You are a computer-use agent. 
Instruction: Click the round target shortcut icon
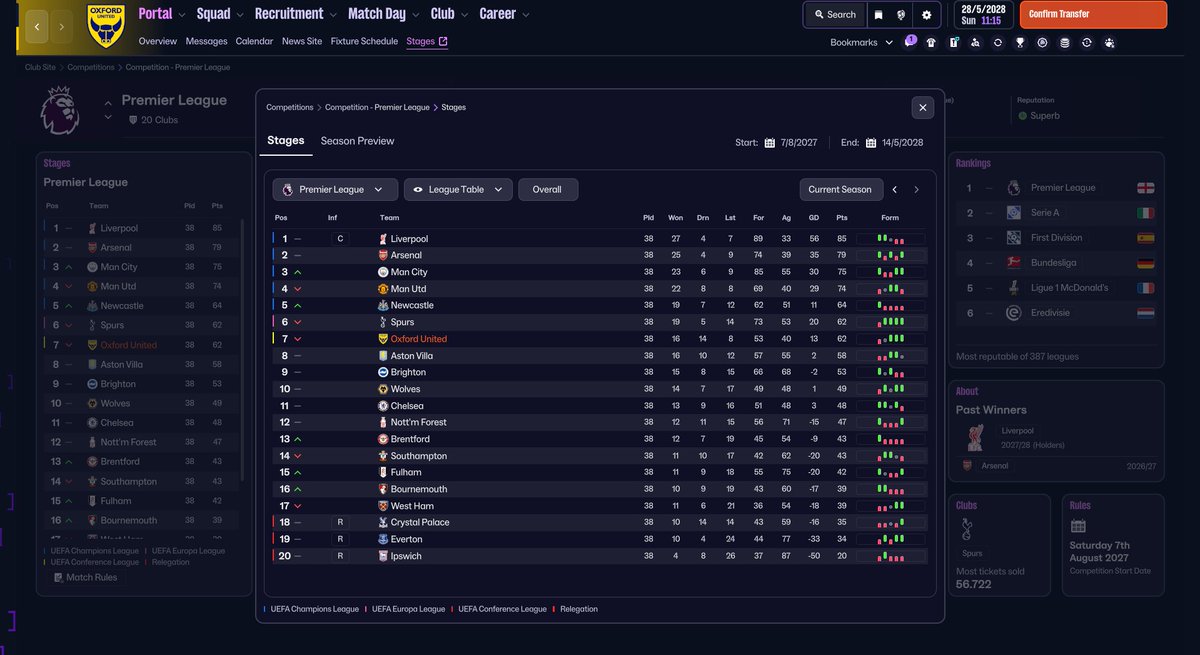point(1042,43)
